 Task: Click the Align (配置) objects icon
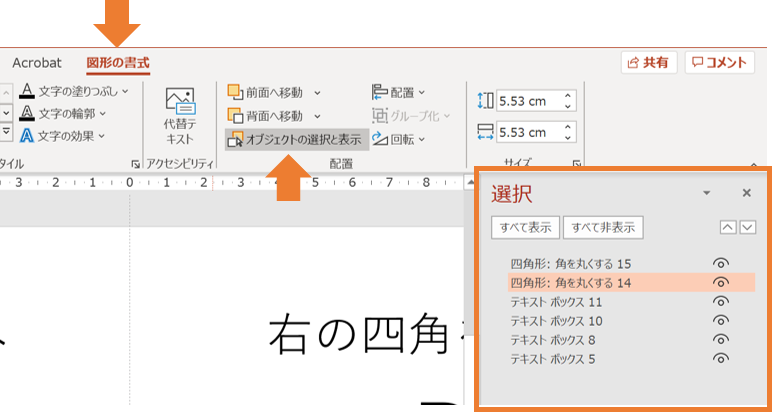click(x=380, y=91)
